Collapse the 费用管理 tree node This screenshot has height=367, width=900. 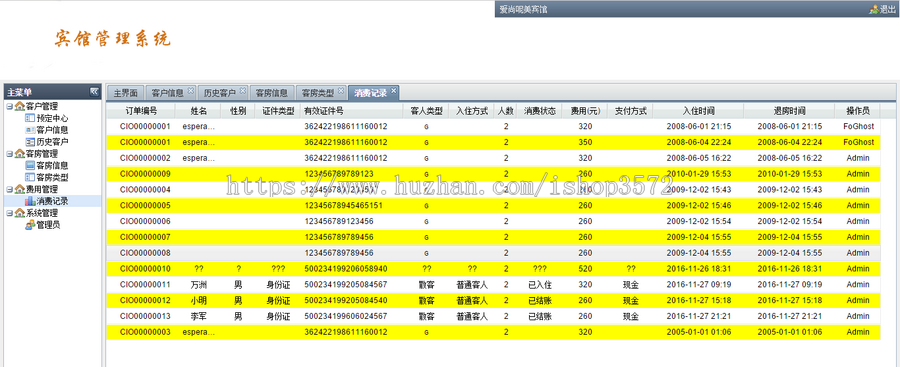coord(10,189)
